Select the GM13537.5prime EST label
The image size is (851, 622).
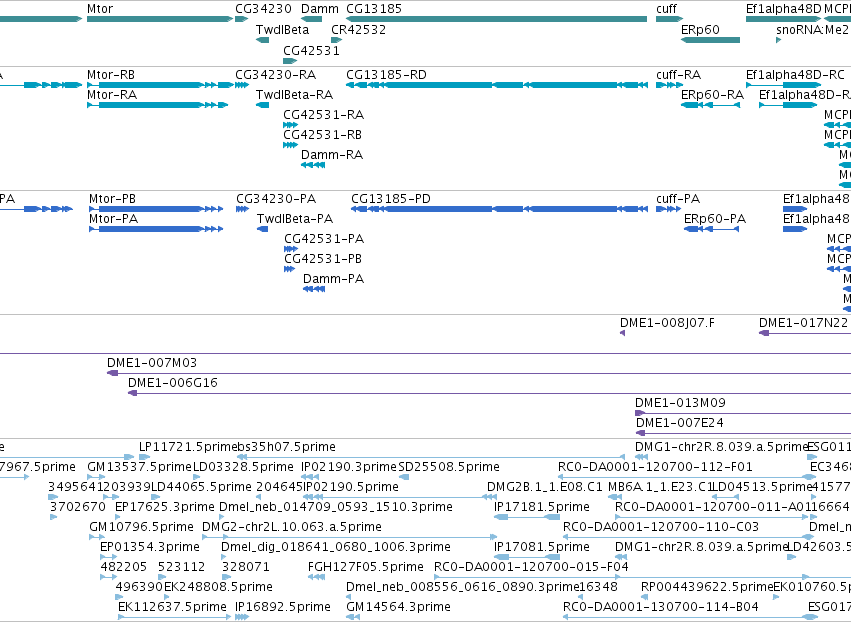click(140, 467)
